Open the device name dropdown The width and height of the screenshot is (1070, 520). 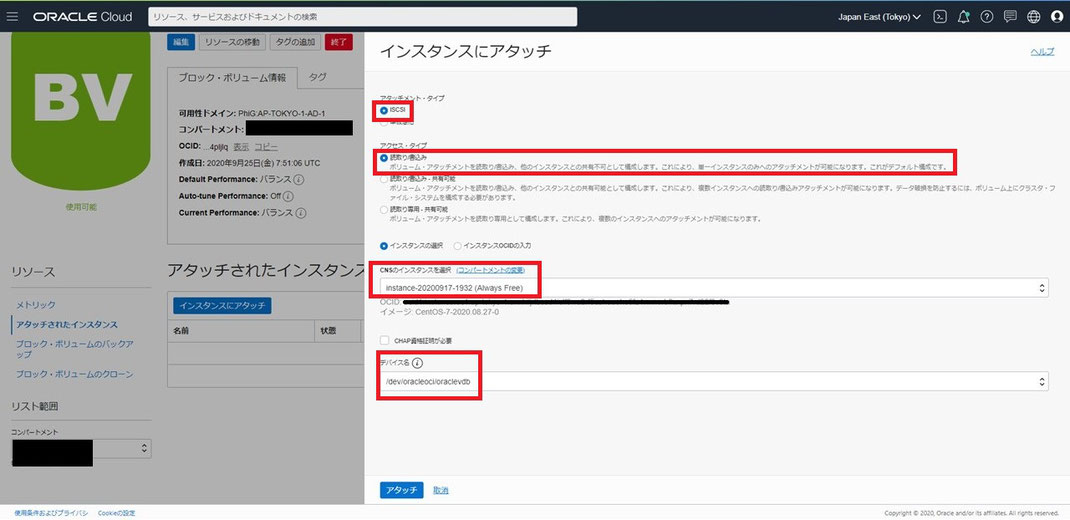coord(714,381)
